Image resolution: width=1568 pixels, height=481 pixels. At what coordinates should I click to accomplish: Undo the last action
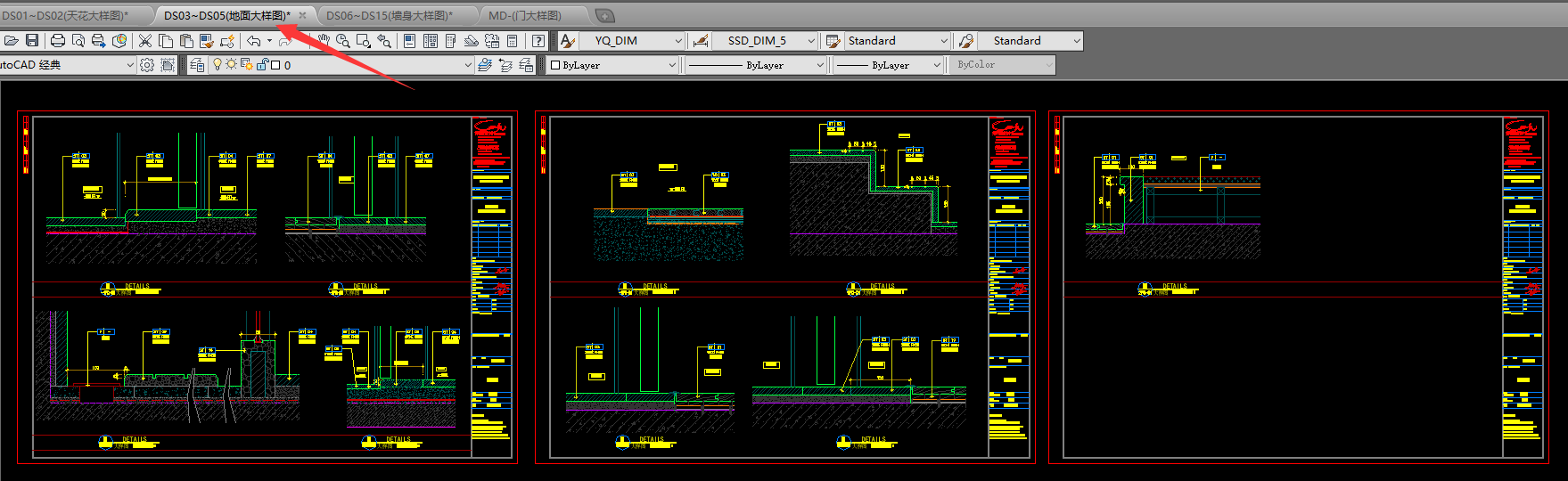[x=254, y=41]
